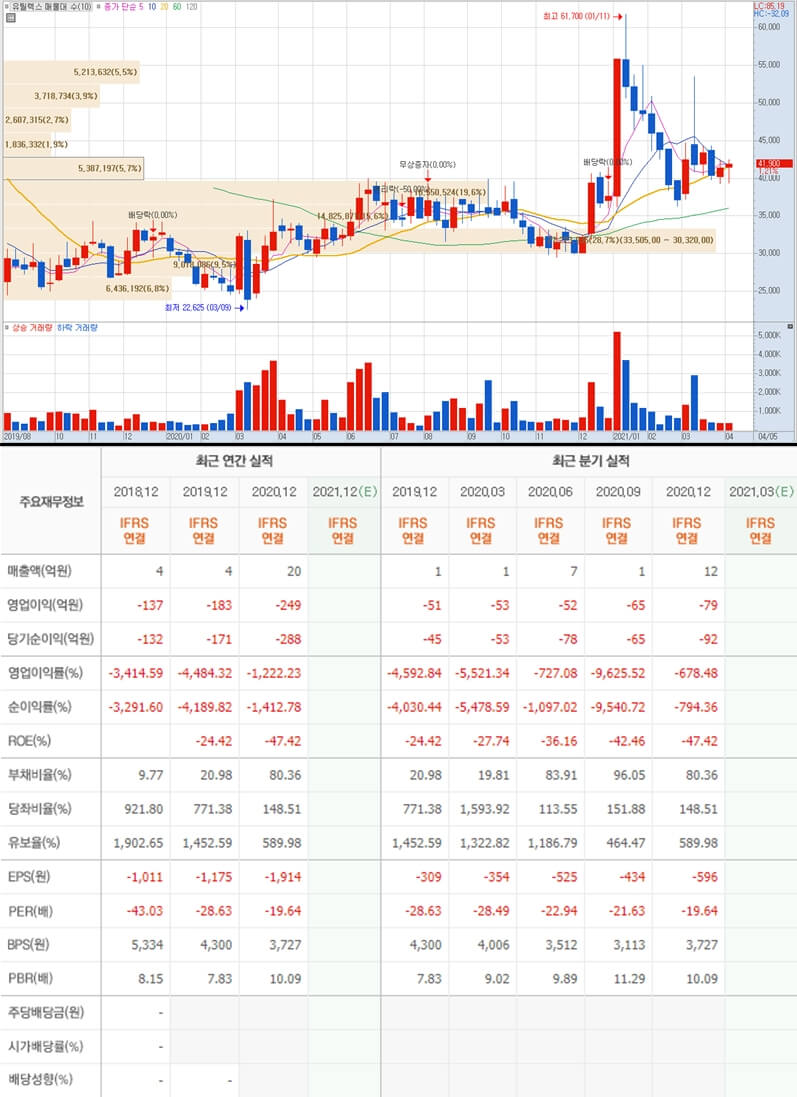Select the EPS value -1,914
The height and width of the screenshot is (1097, 797).
(285, 877)
